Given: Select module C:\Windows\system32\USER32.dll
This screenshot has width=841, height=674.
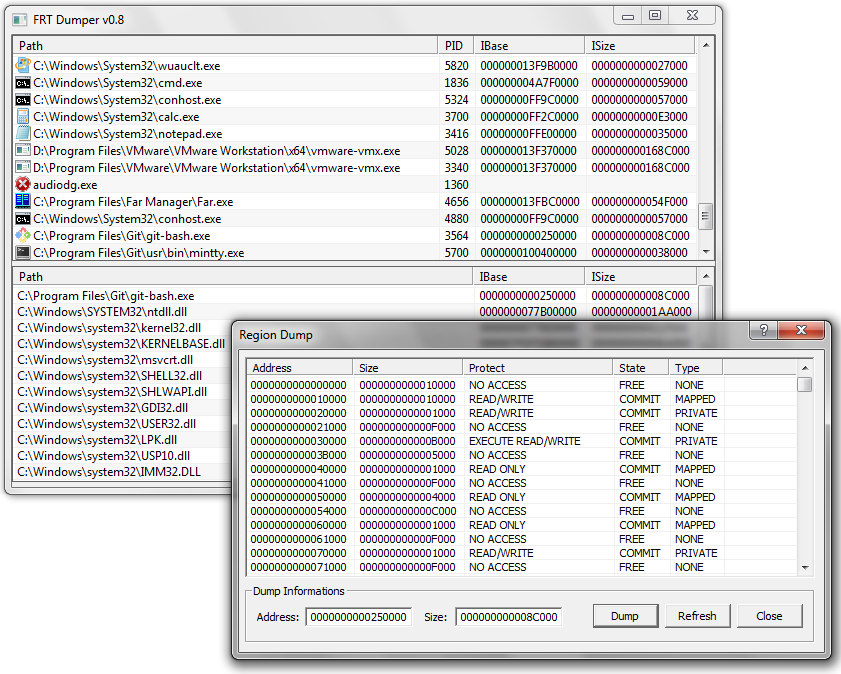Looking at the screenshot, I should pyautogui.click(x=107, y=424).
